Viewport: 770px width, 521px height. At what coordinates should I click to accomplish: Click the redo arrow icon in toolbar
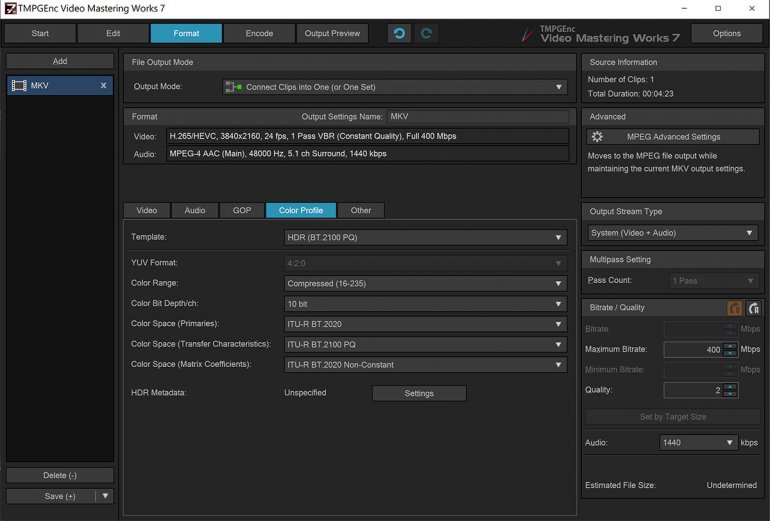[x=426, y=33]
